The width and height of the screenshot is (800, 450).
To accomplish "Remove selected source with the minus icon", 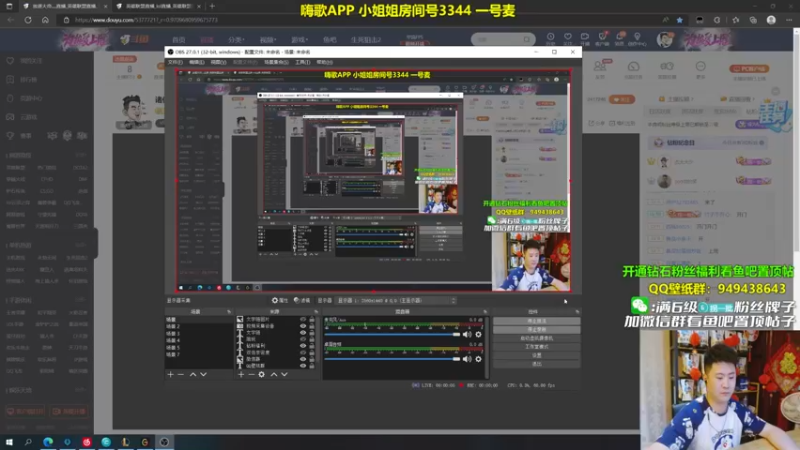I will pos(251,374).
